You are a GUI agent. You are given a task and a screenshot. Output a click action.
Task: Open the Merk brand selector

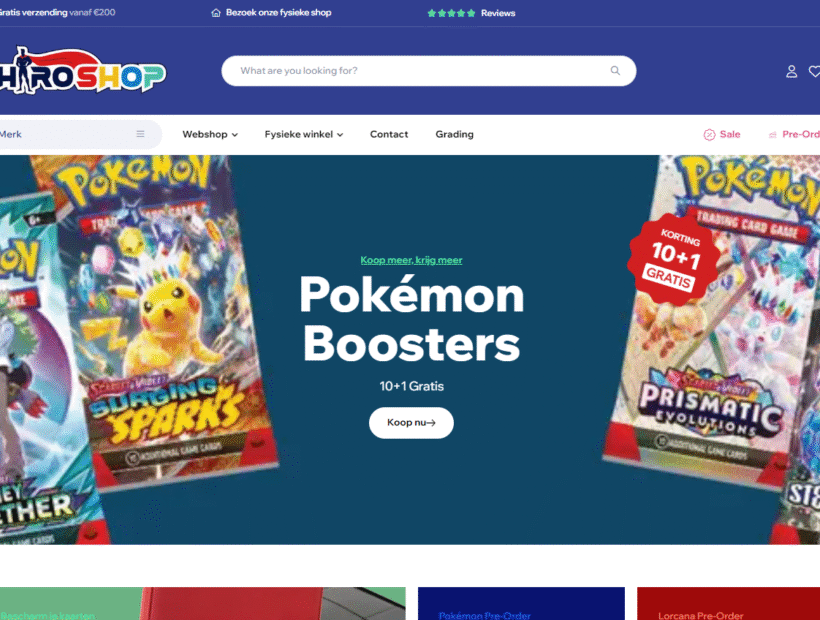pyautogui.click(x=78, y=134)
